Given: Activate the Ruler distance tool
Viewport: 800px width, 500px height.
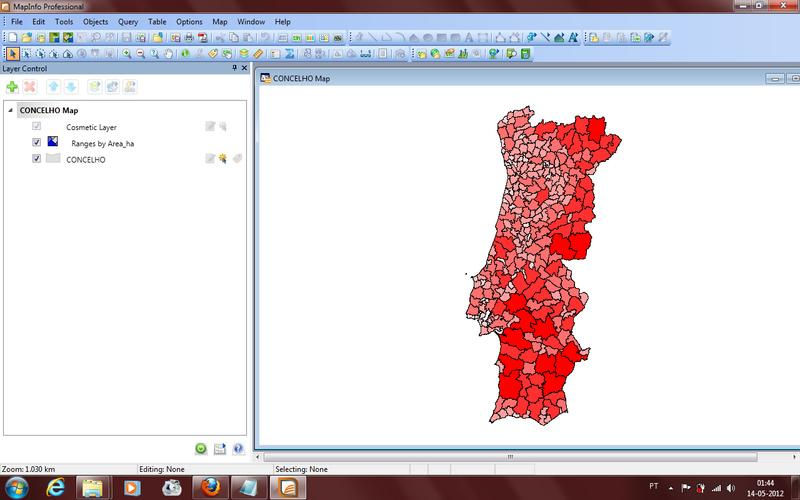Looking at the screenshot, I should point(258,54).
